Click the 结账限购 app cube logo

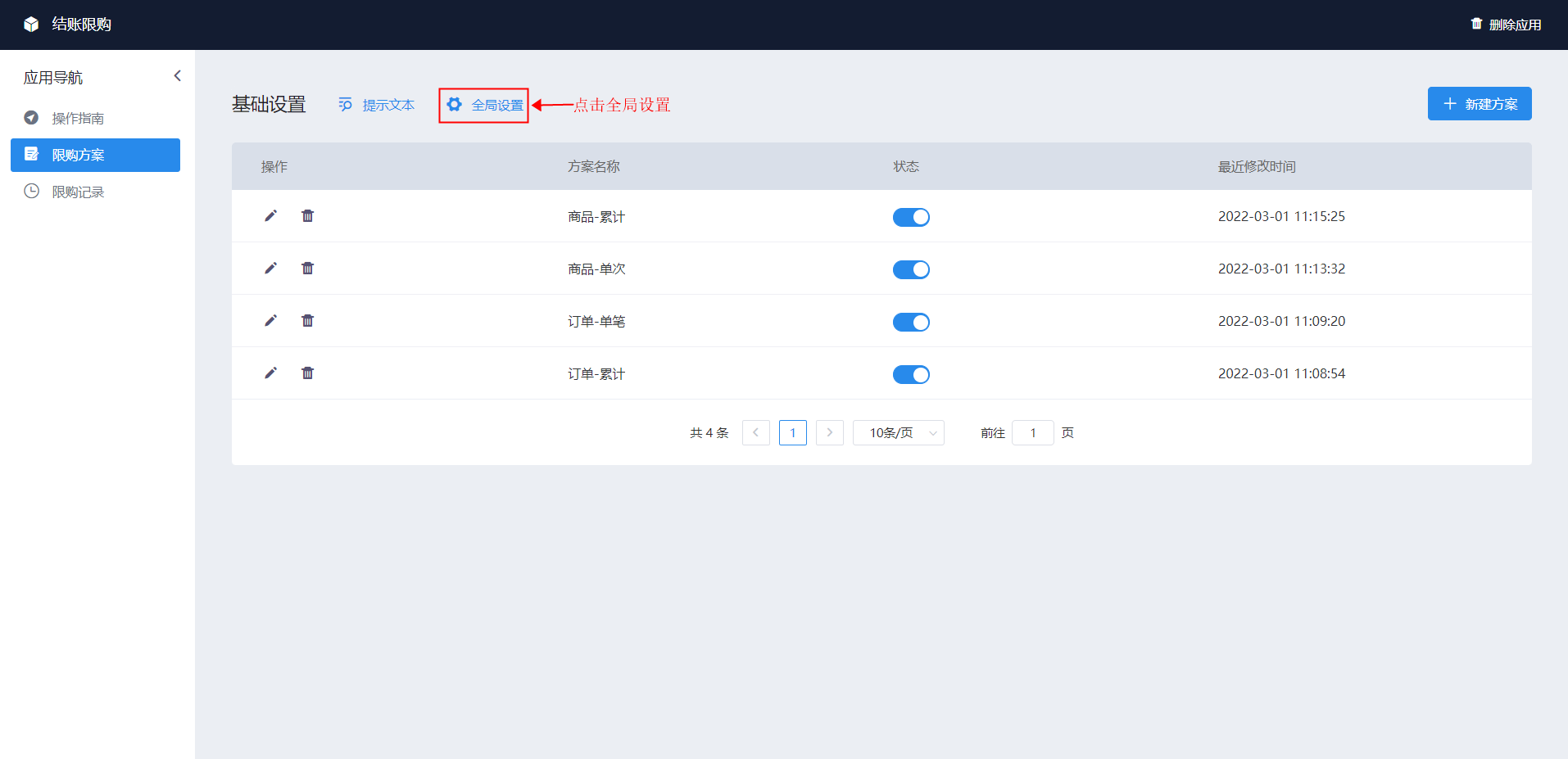(x=31, y=25)
